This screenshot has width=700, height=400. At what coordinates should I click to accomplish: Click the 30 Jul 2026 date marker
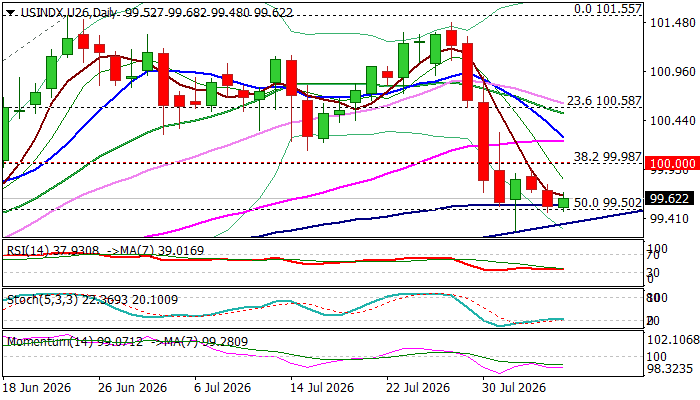tap(513, 387)
